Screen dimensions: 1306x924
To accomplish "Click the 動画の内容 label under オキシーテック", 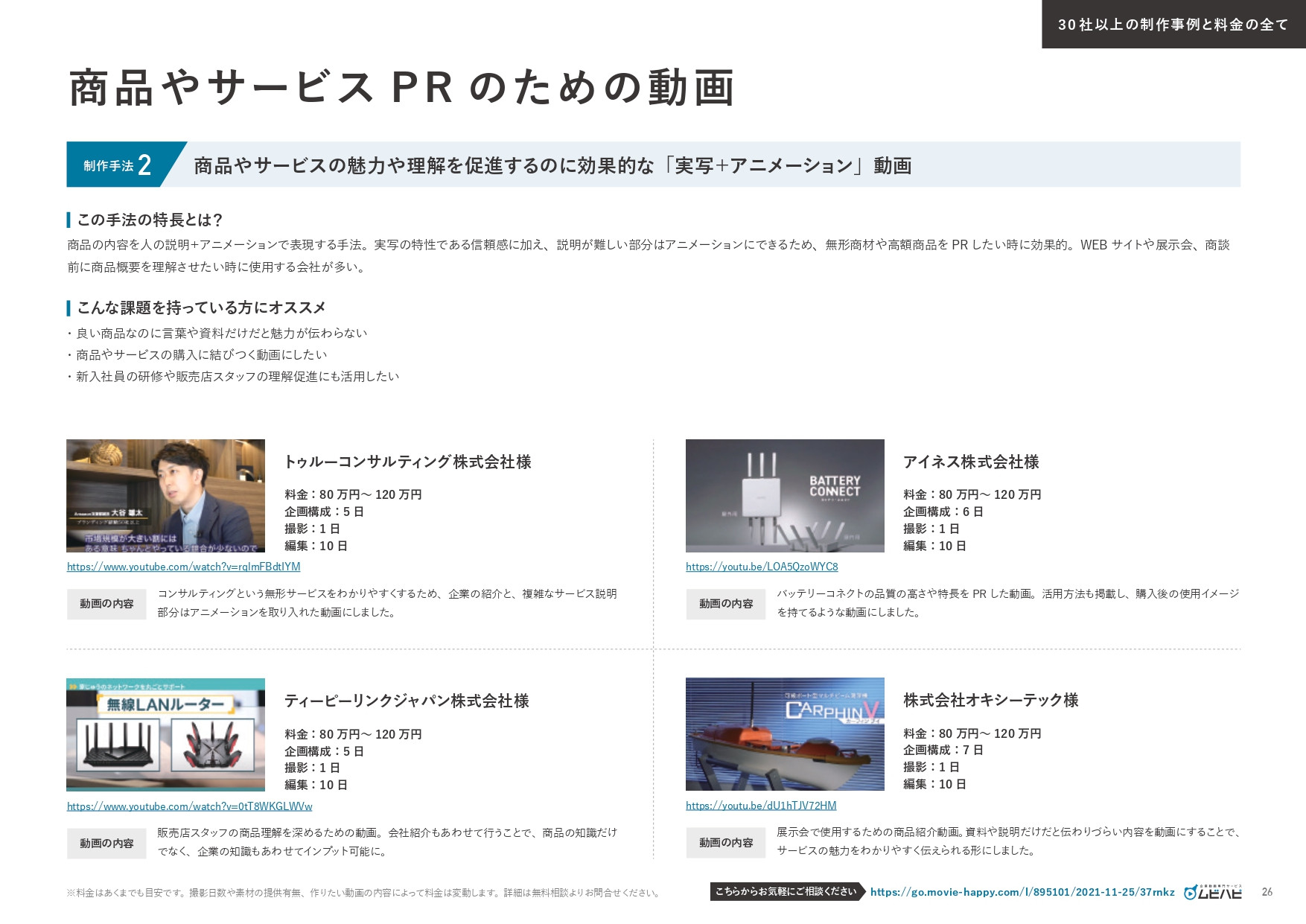I will pos(726,843).
